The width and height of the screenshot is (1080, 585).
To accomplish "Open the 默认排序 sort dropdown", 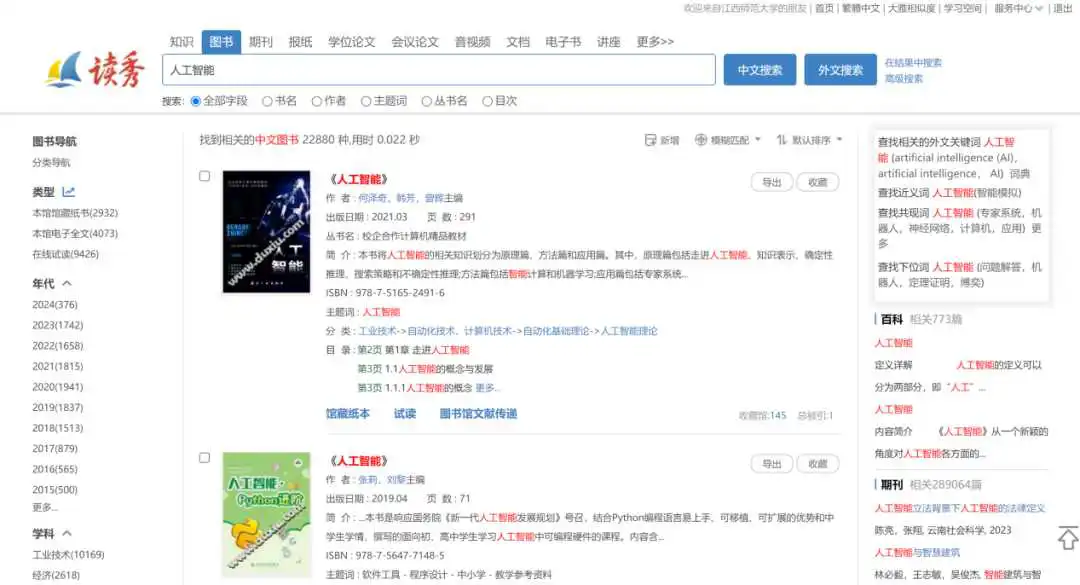I will point(809,140).
